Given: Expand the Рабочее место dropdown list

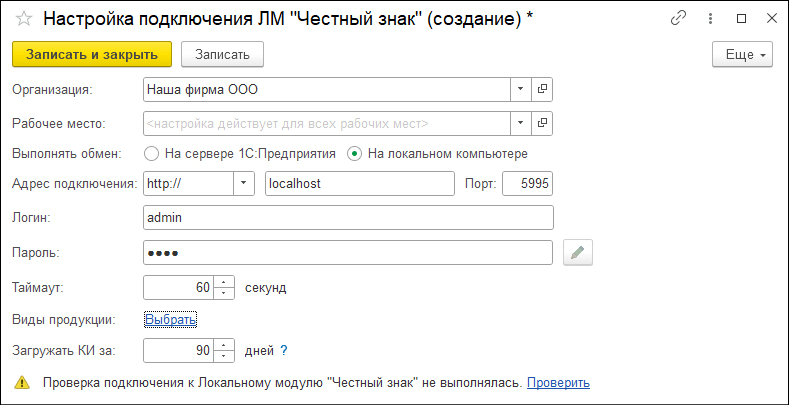Looking at the screenshot, I should click(521, 123).
